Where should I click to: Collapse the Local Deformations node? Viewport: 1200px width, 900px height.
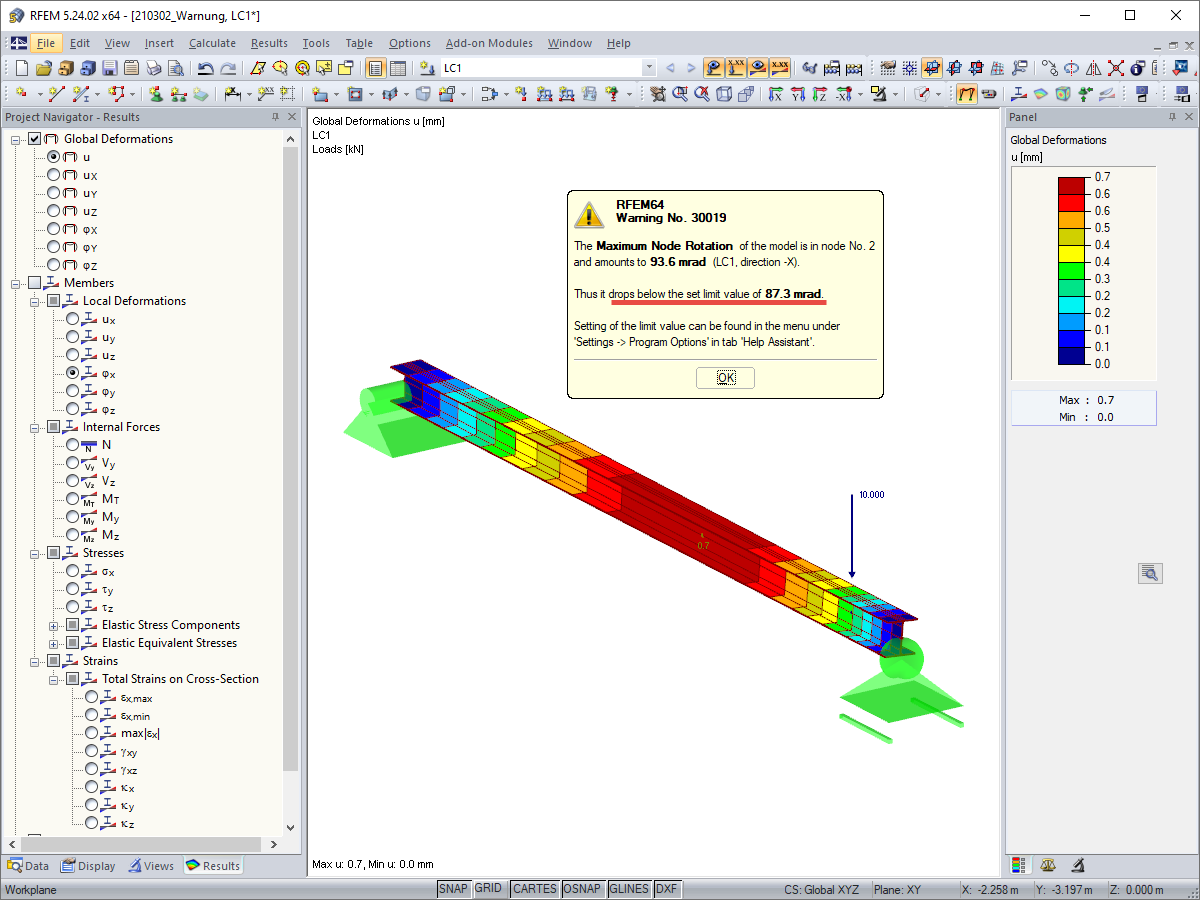[35, 301]
